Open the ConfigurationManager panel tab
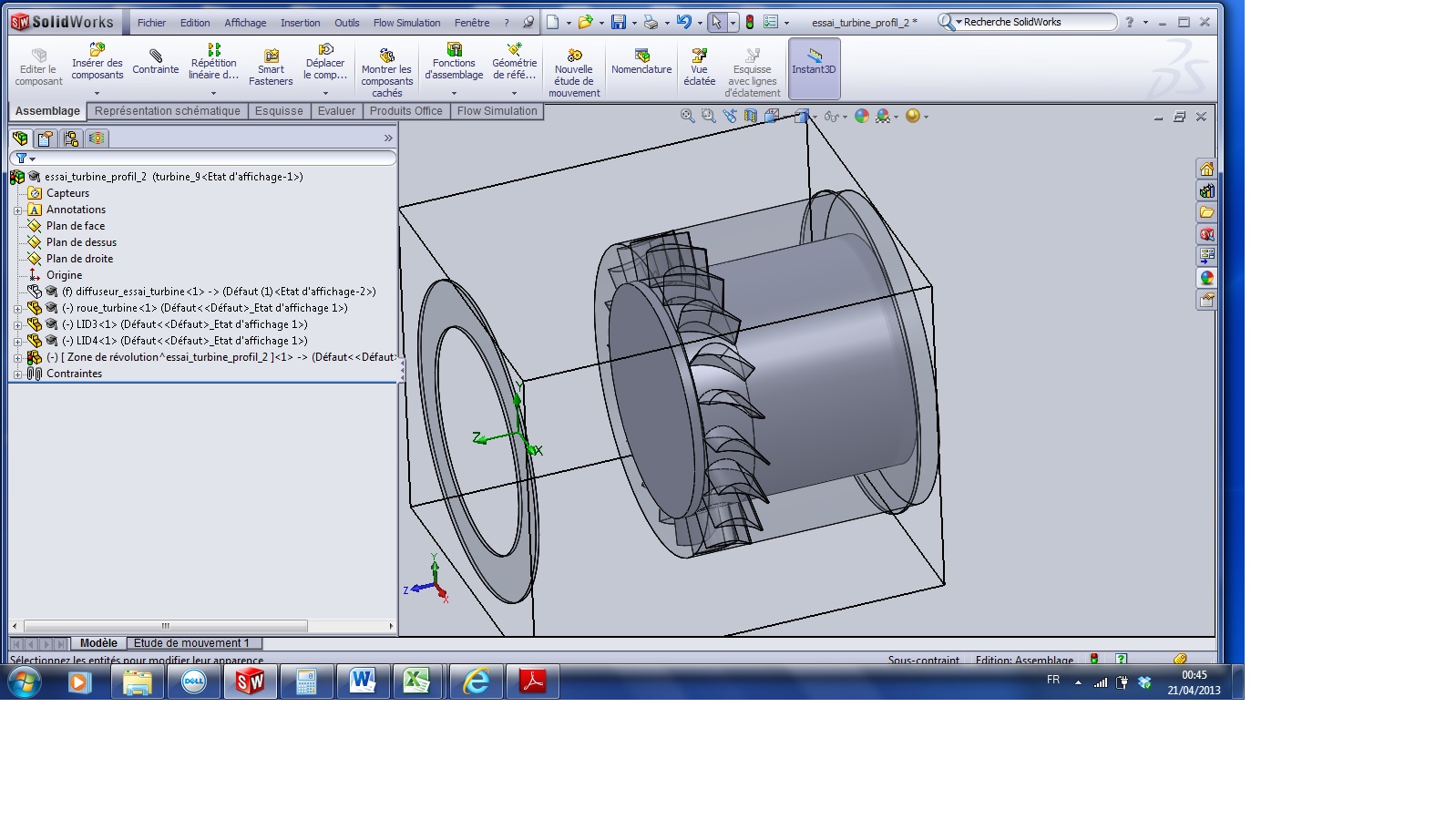Image resolution: width=1456 pixels, height=820 pixels. [x=70, y=138]
